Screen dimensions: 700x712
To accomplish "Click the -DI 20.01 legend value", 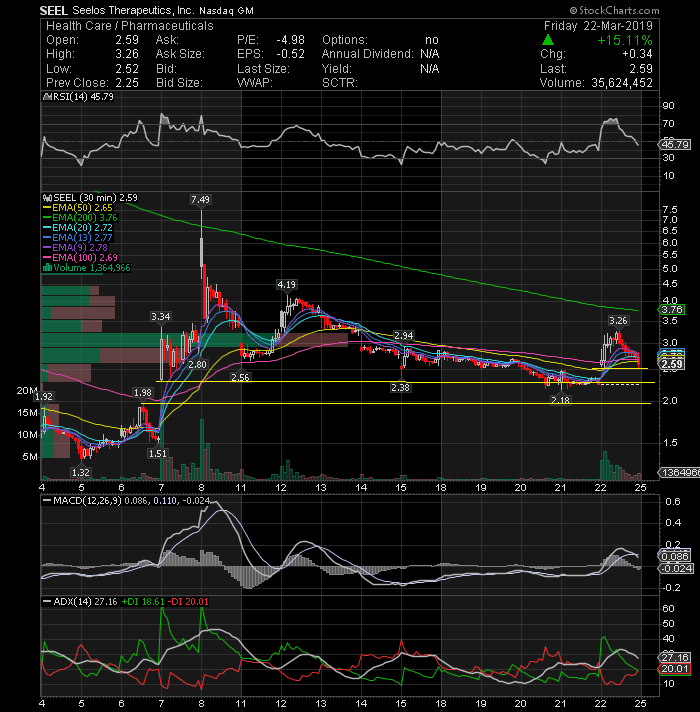I will coord(188,602).
